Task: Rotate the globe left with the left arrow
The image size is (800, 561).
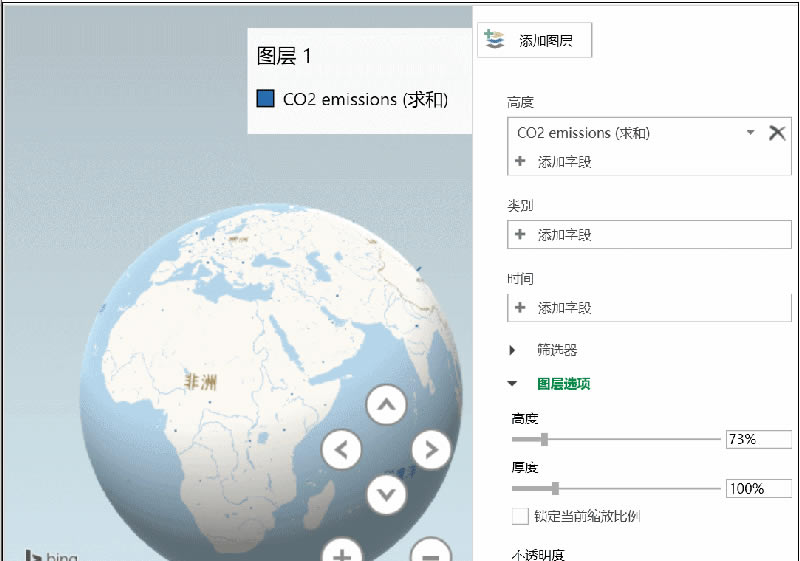Action: coord(341,450)
